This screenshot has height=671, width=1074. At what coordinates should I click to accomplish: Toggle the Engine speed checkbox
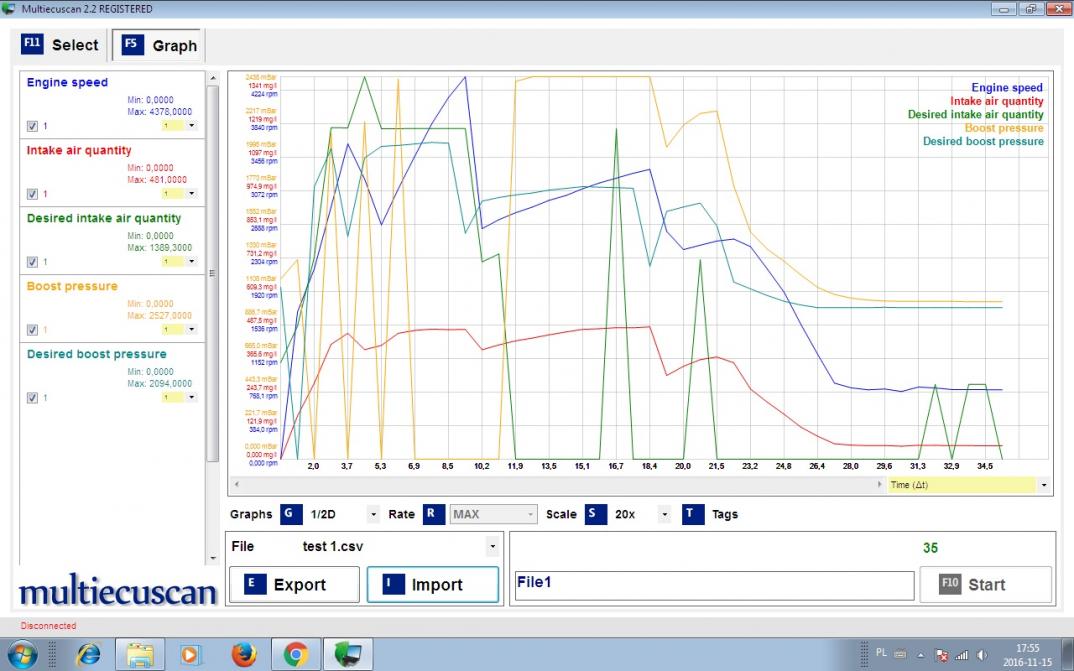point(33,126)
